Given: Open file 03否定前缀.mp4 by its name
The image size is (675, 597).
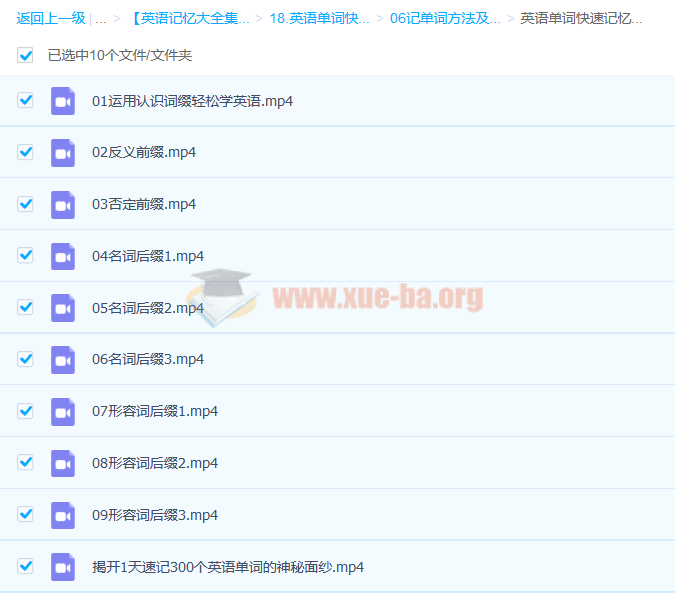Looking at the screenshot, I should 144,204.
